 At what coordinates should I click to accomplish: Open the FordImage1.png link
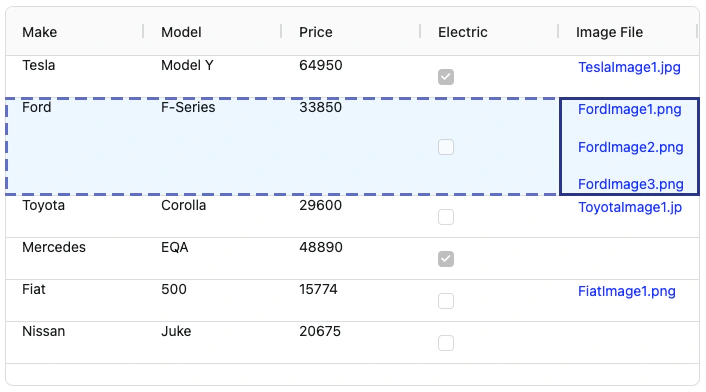point(629,109)
